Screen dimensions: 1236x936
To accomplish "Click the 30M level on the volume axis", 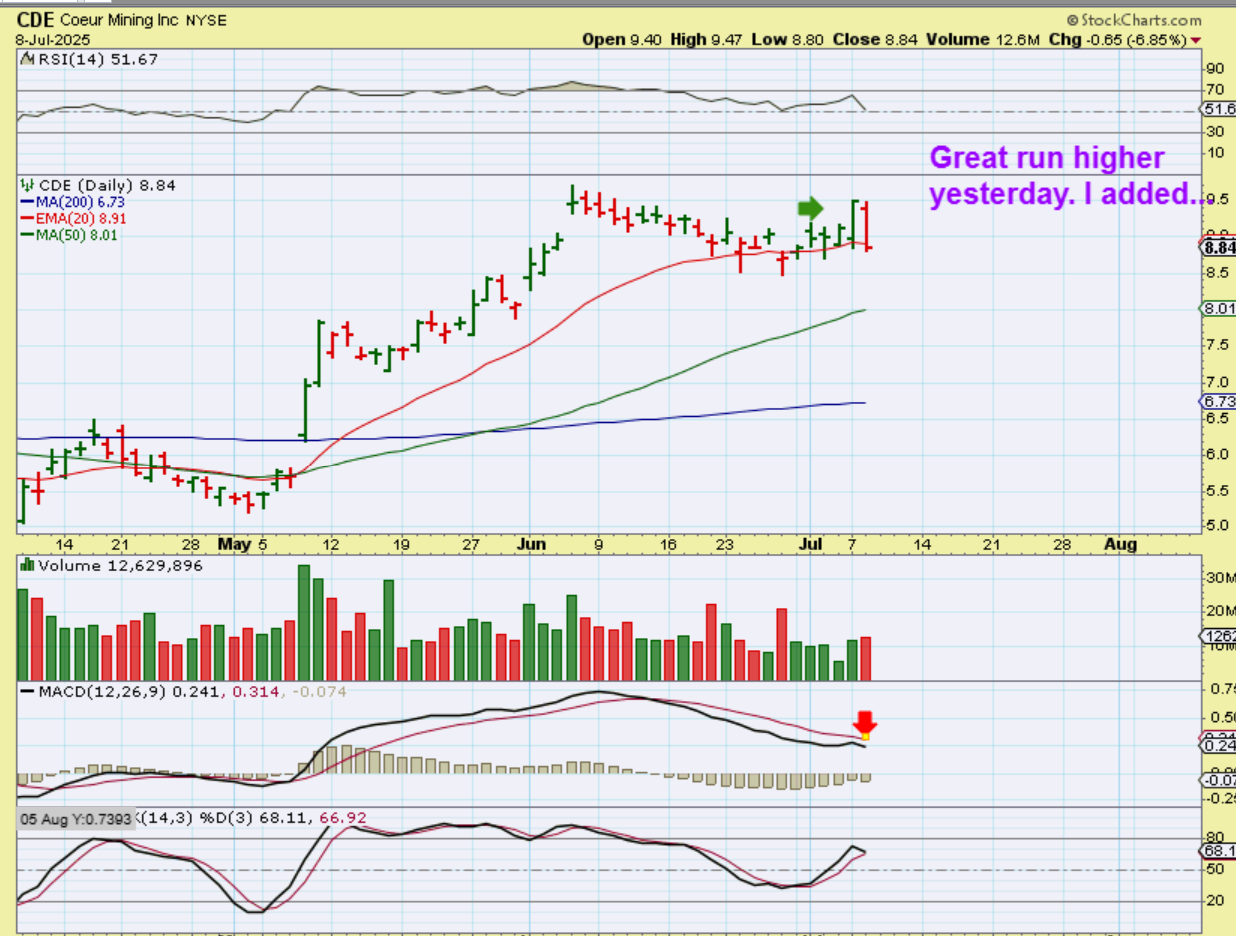I will (x=1219, y=578).
